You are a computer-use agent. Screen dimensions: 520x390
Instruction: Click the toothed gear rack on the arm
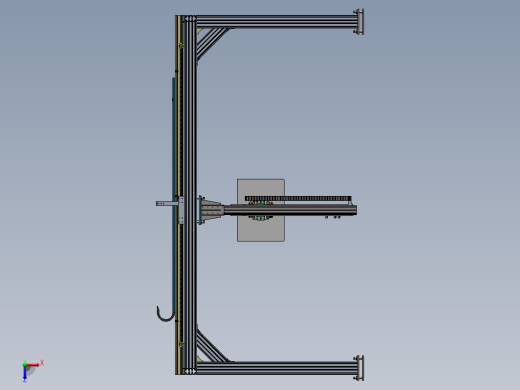point(298,198)
